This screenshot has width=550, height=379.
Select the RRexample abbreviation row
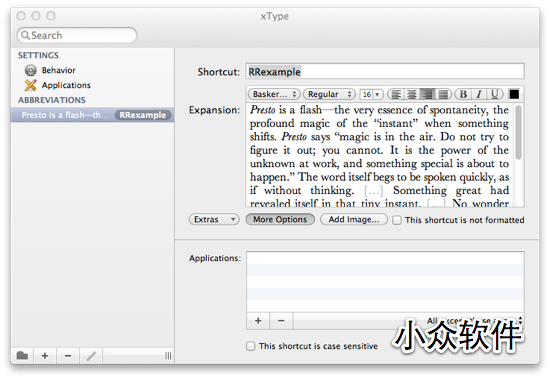point(92,115)
